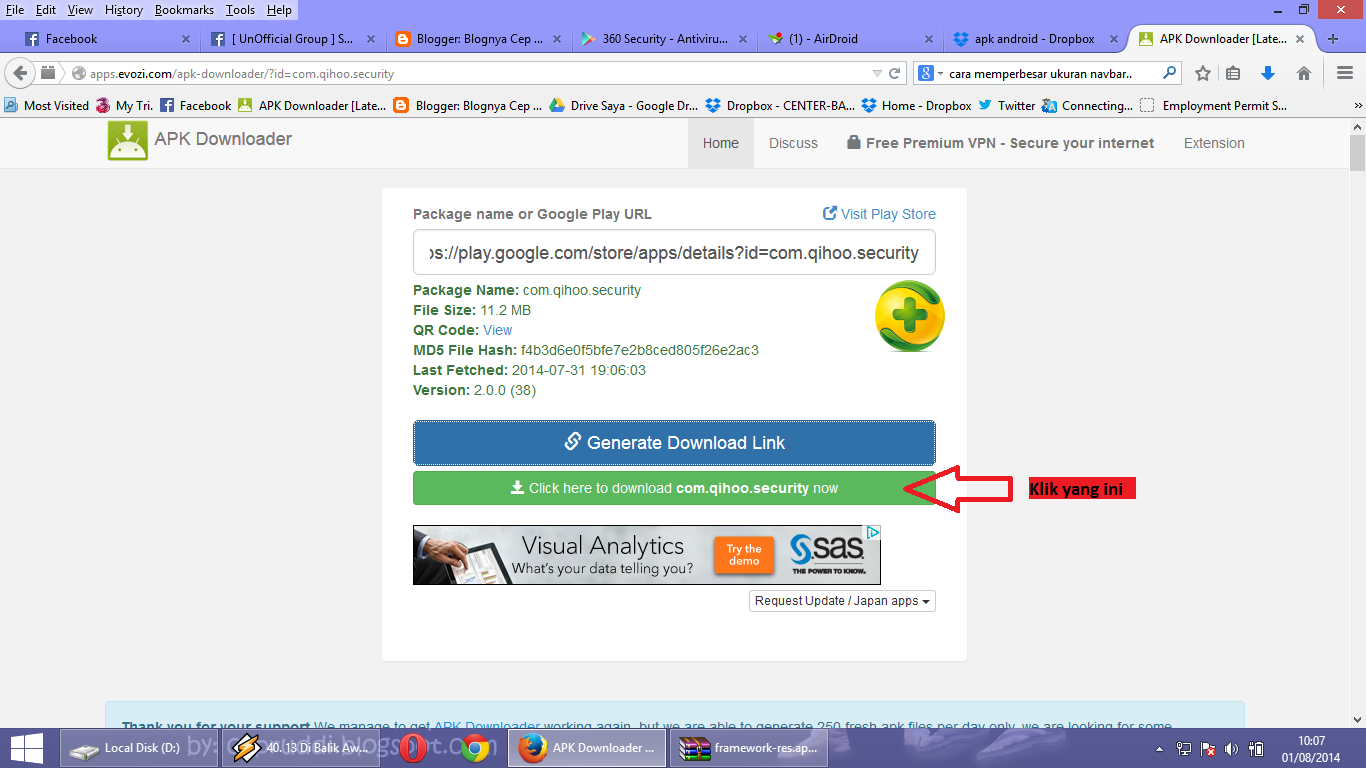1366x768 pixels.
Task: Select Discuss in site navigation
Action: click(793, 143)
